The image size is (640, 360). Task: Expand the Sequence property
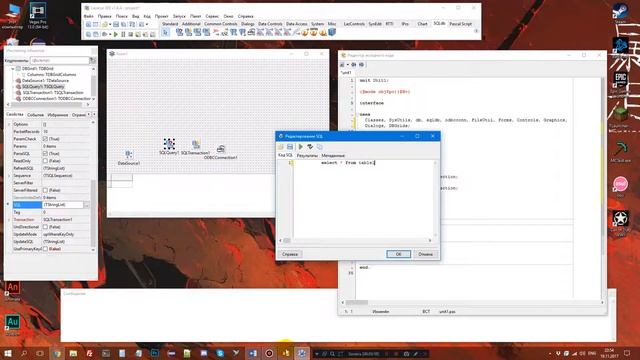[9, 176]
